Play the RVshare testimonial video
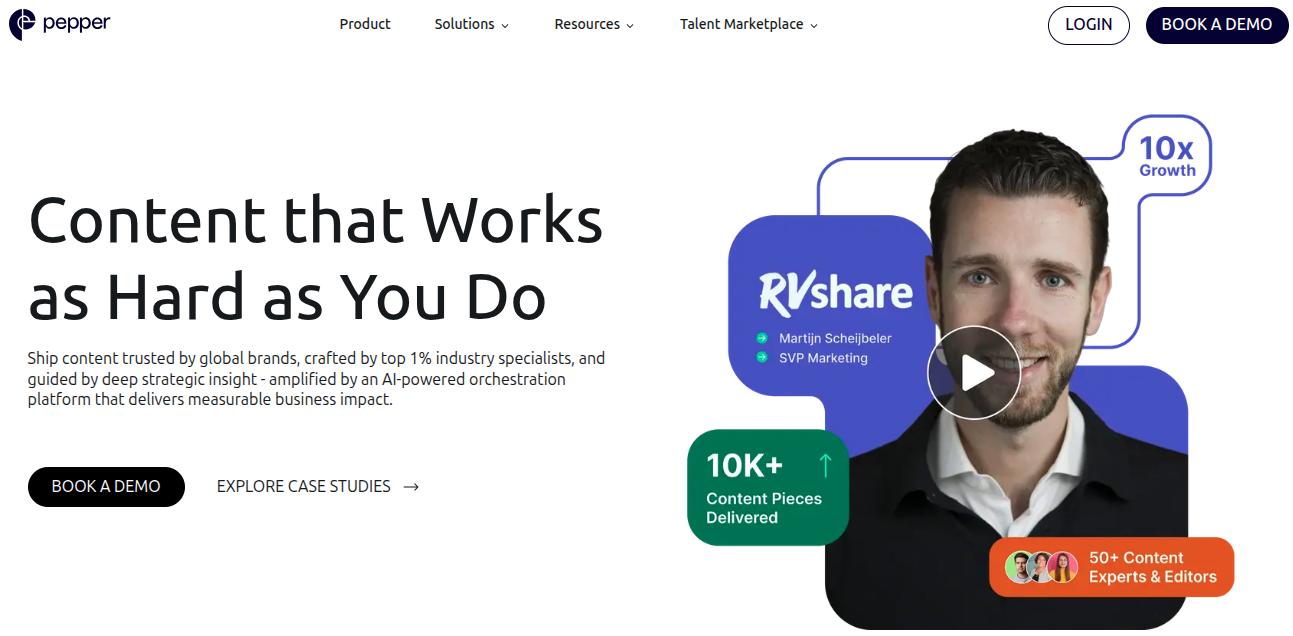The width and height of the screenshot is (1293, 636). coord(973,372)
